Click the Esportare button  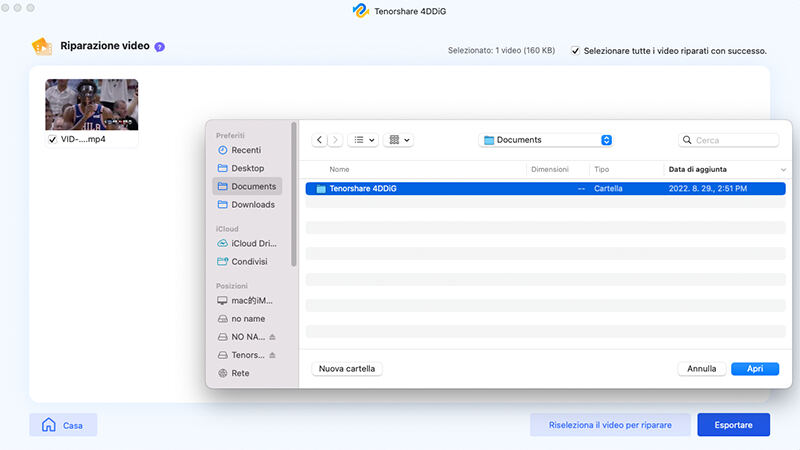point(734,424)
